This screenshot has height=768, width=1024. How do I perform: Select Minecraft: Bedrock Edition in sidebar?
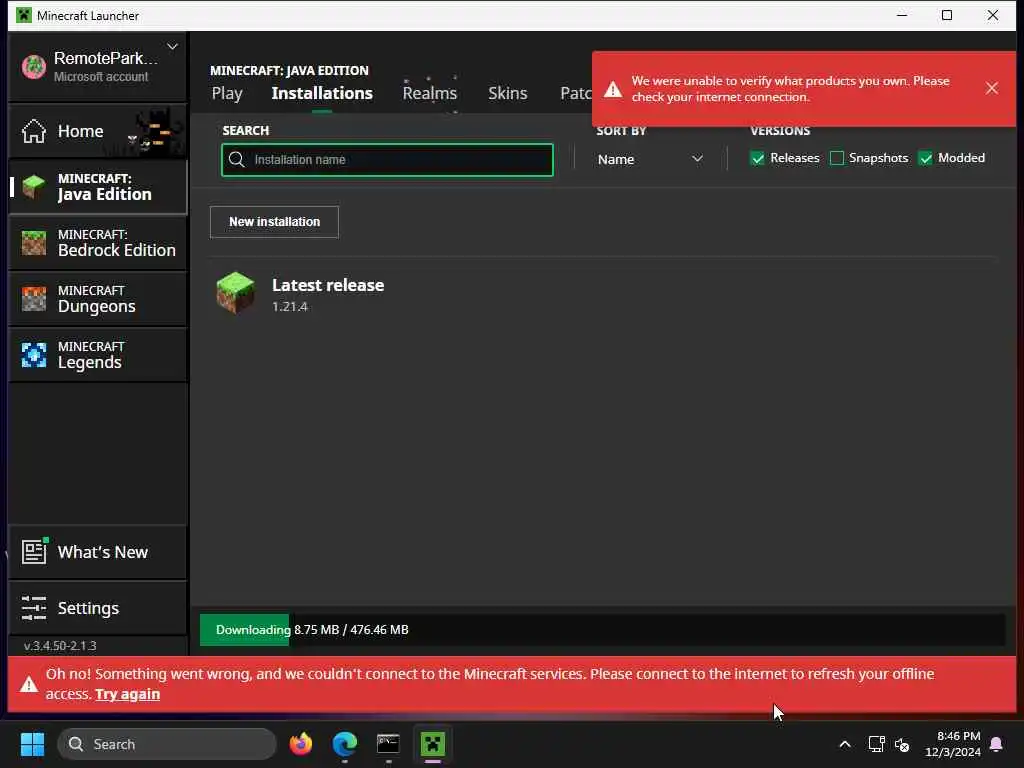(98, 243)
